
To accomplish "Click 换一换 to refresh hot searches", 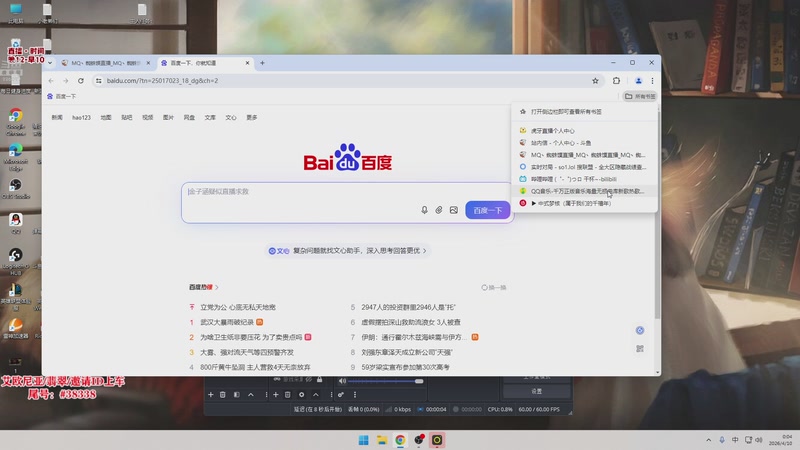I will pyautogui.click(x=493, y=287).
